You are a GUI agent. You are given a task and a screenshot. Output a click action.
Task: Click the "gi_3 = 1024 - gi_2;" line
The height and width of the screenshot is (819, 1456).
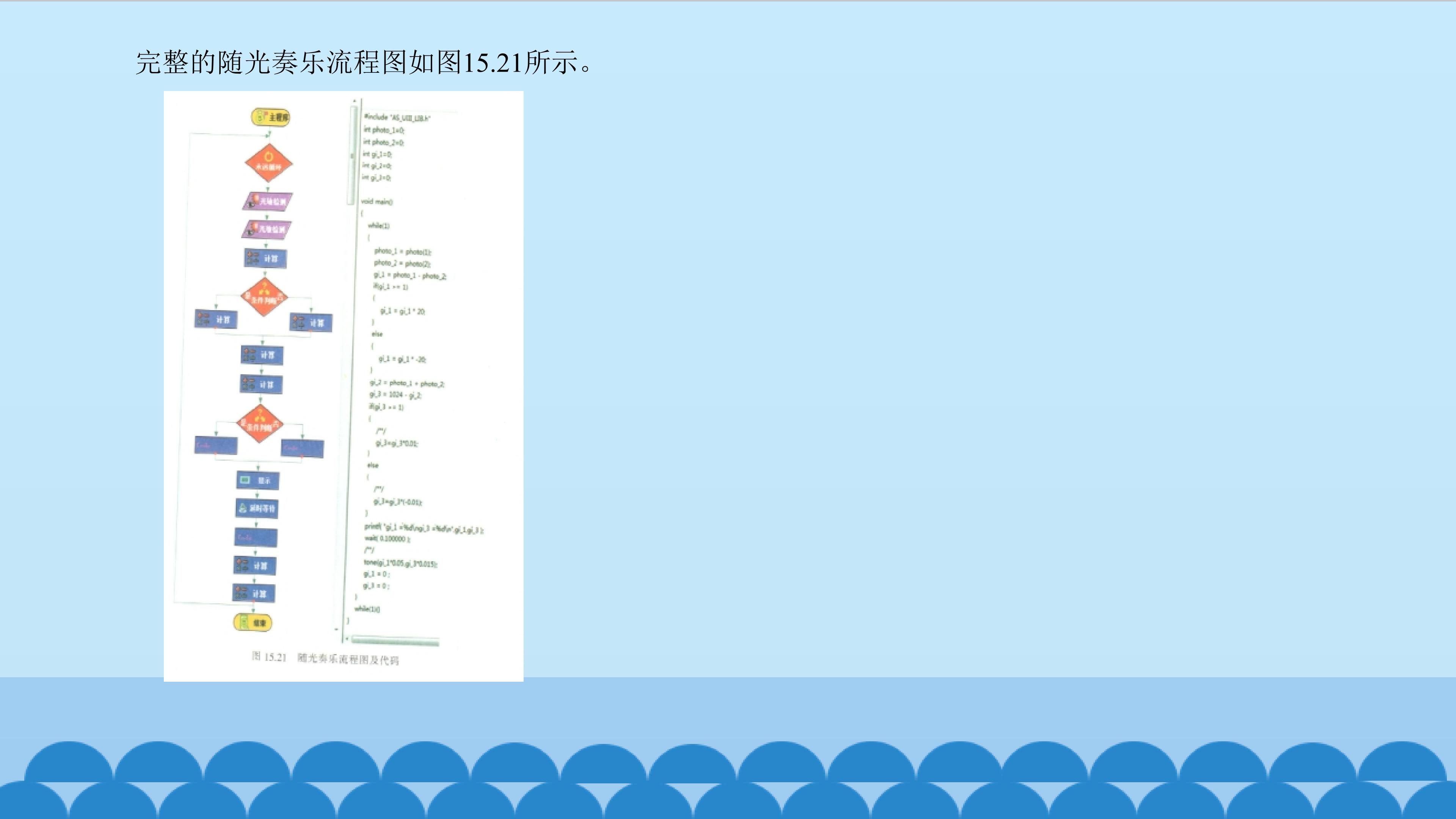(395, 394)
